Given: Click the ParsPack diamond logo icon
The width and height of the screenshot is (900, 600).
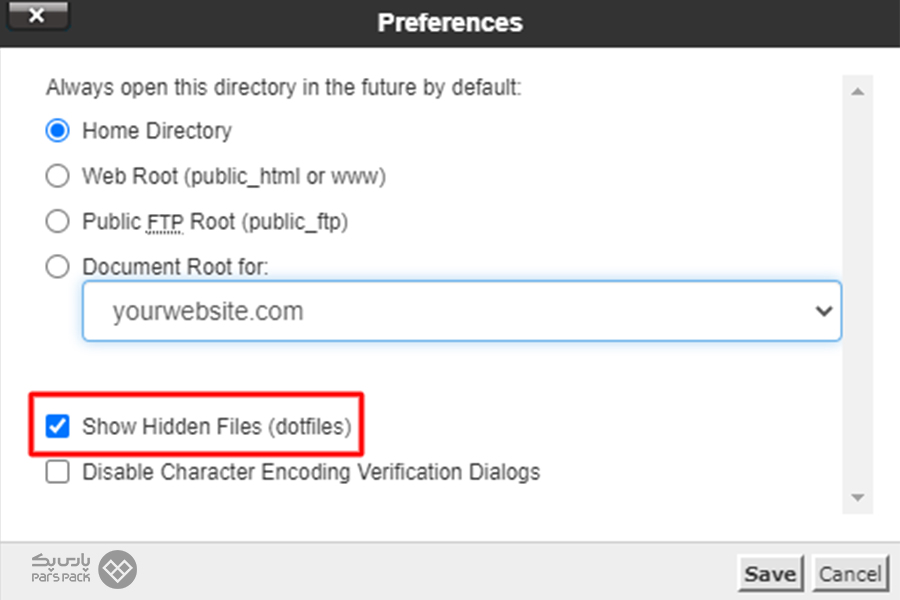Looking at the screenshot, I should pos(118,570).
